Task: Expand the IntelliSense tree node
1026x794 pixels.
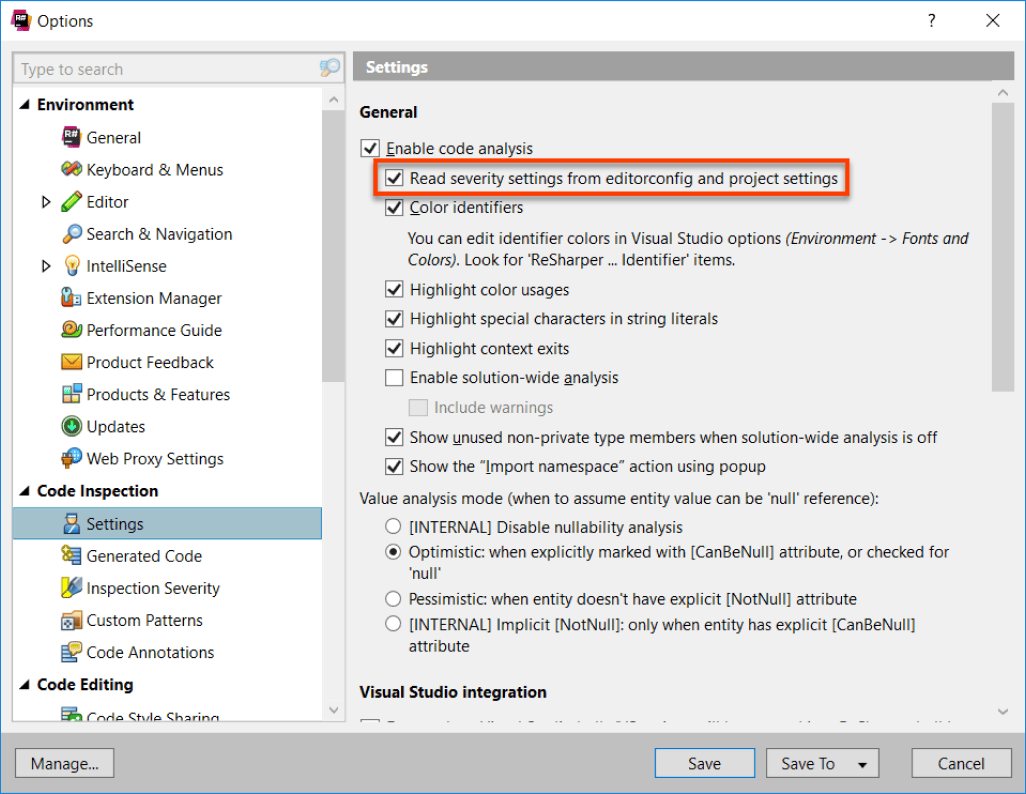Action: click(46, 265)
